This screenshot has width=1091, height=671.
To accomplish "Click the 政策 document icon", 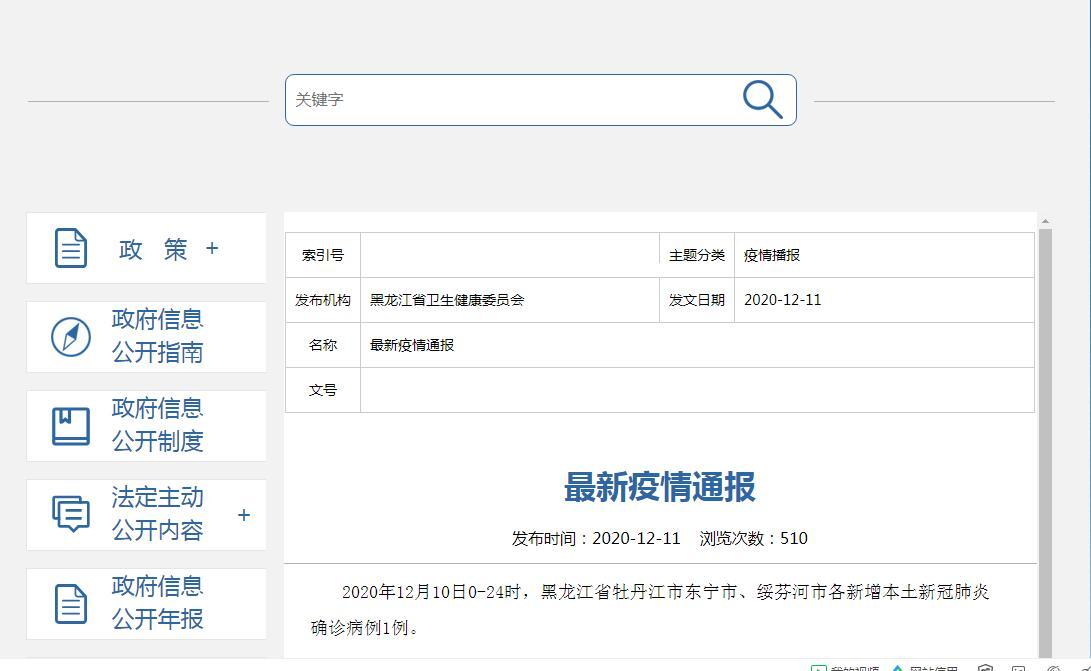I will (x=71, y=249).
